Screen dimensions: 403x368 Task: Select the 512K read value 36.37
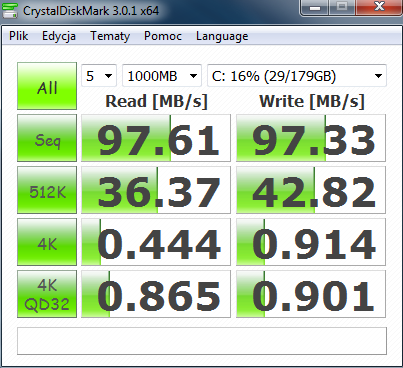tap(156, 190)
